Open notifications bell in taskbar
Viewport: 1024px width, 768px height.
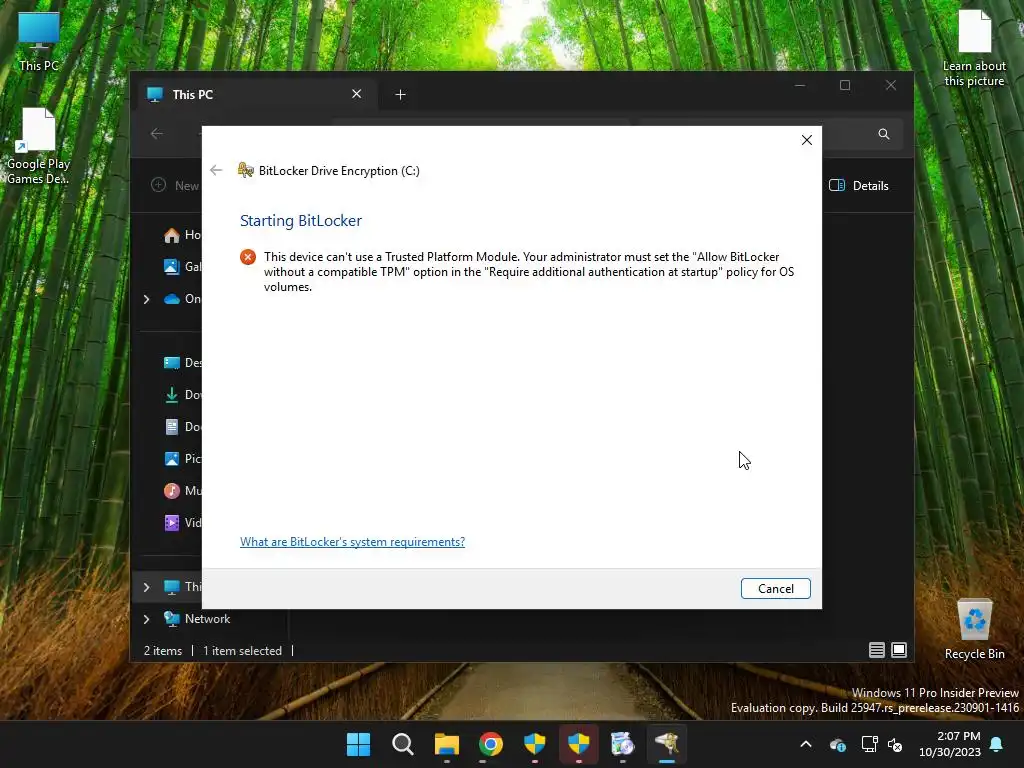click(x=997, y=744)
